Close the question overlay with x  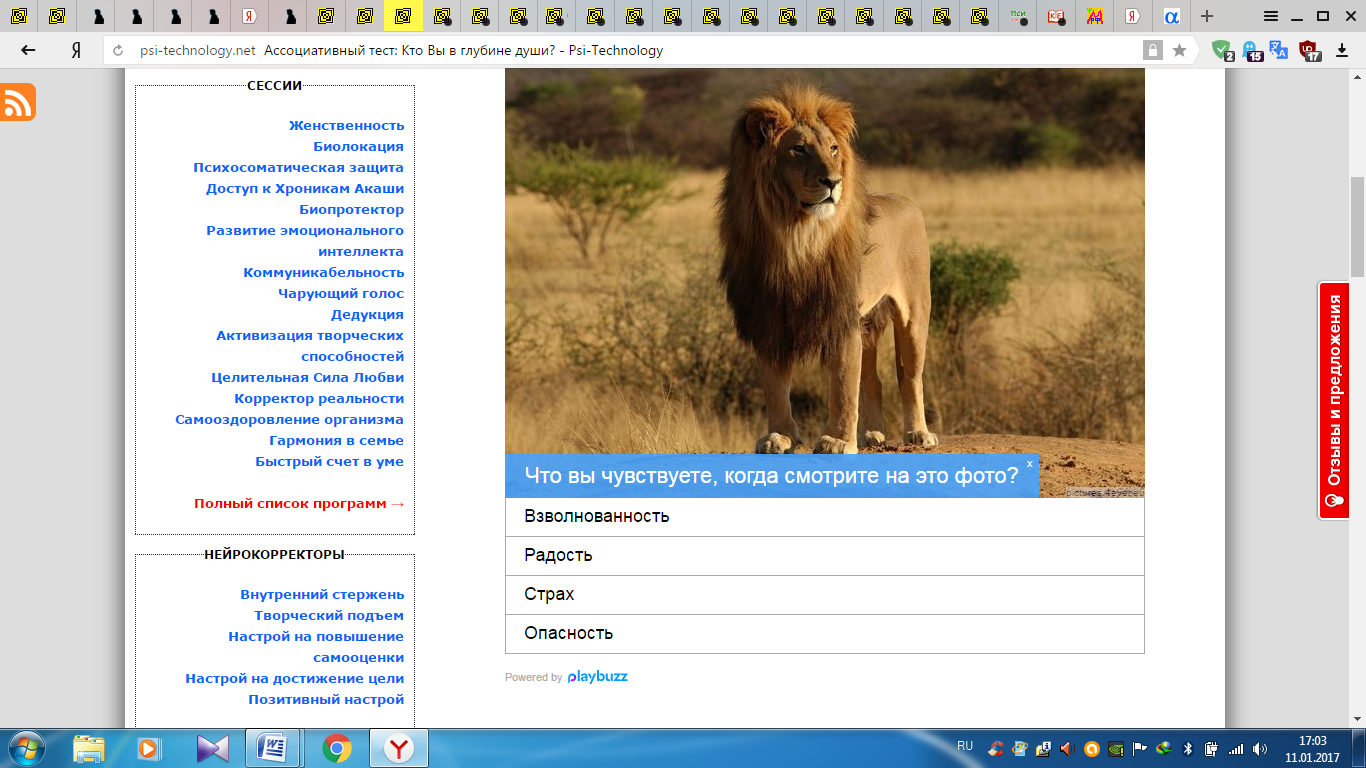point(1029,464)
